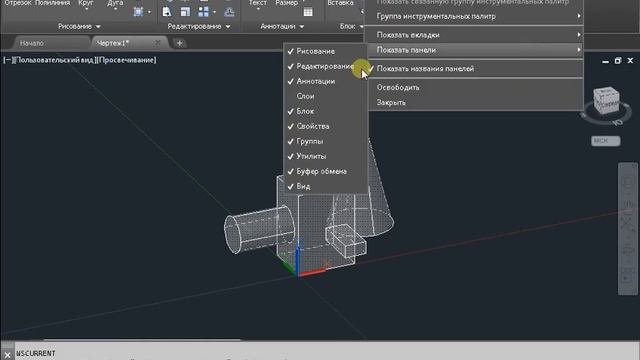
Task: Select the small box solid
Action: click(x=345, y=240)
